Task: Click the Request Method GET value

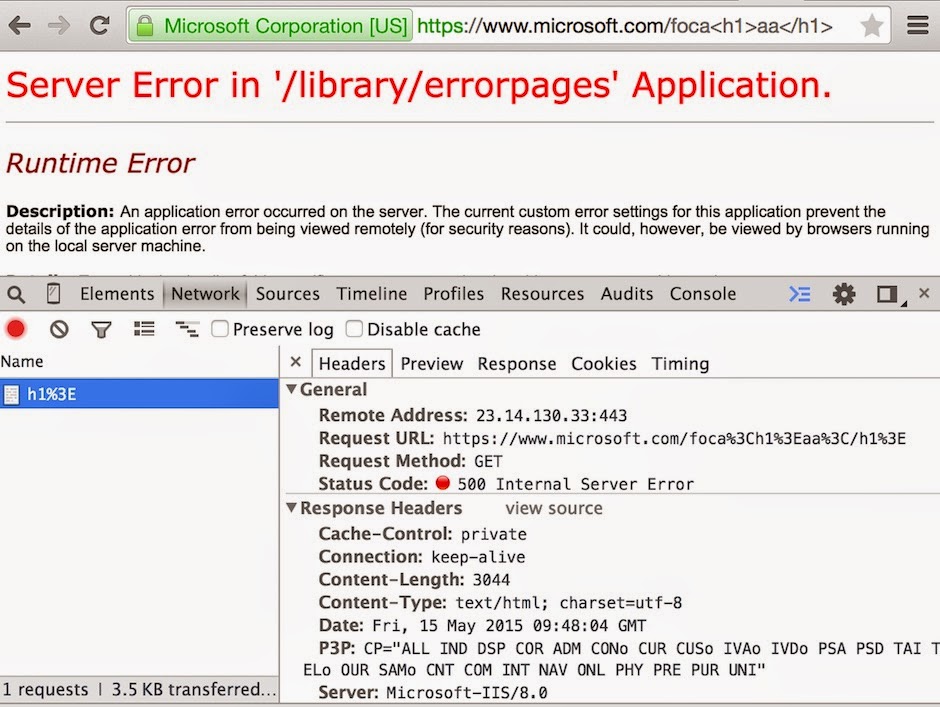Action: tap(488, 461)
